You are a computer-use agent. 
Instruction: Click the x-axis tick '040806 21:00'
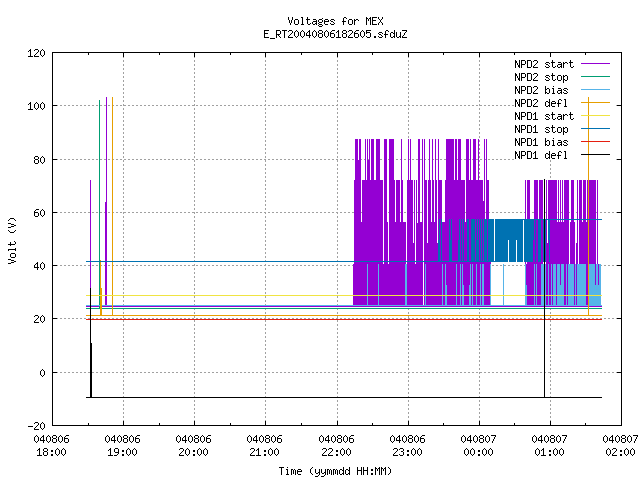coord(264,446)
